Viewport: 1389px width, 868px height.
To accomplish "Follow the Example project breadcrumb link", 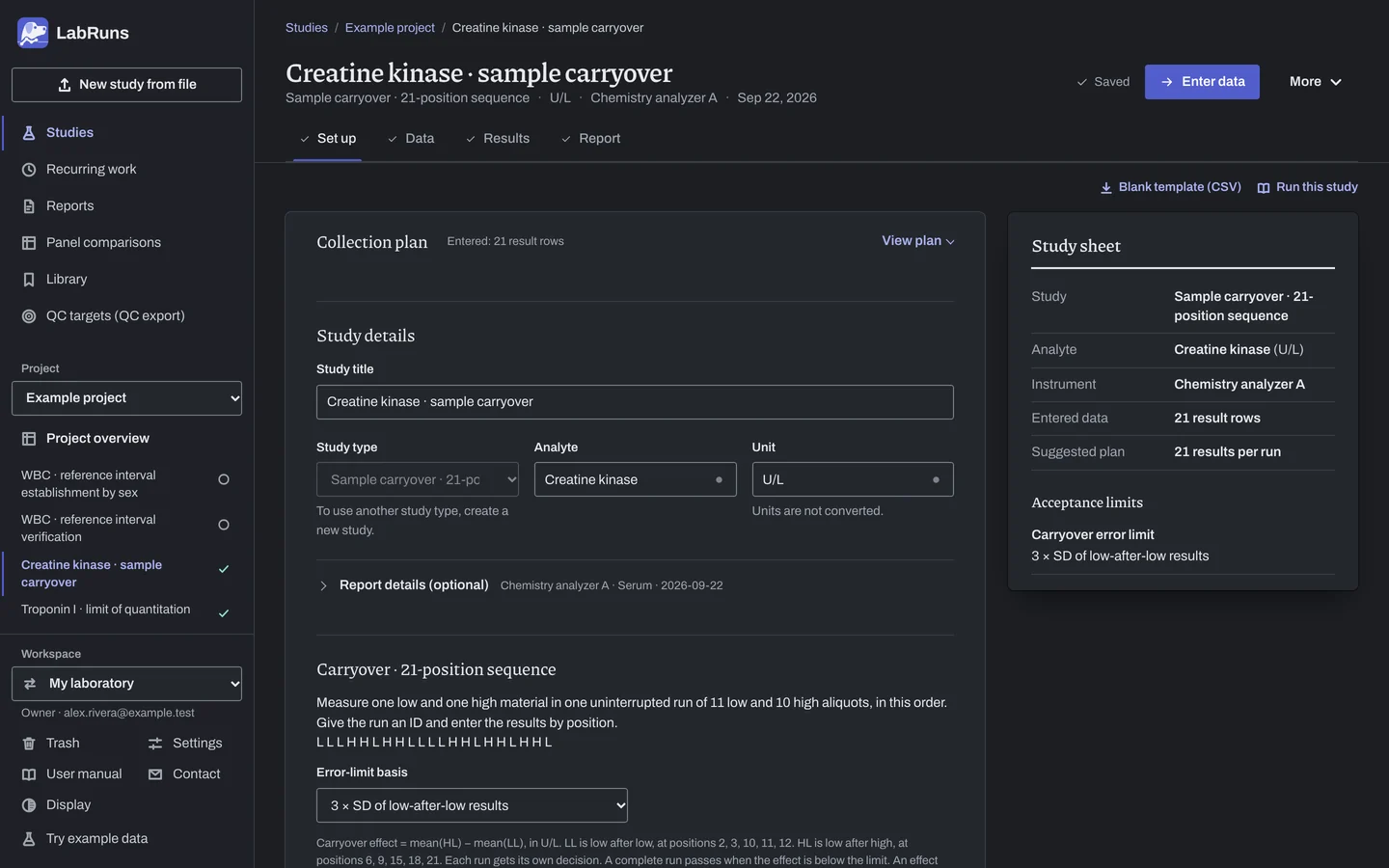I will click(x=390, y=28).
